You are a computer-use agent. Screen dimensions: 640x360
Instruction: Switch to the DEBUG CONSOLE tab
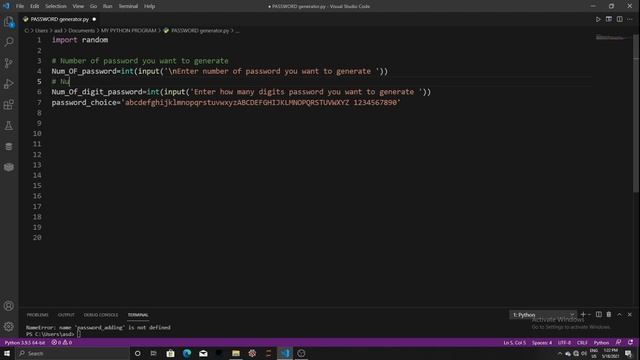tap(101, 315)
